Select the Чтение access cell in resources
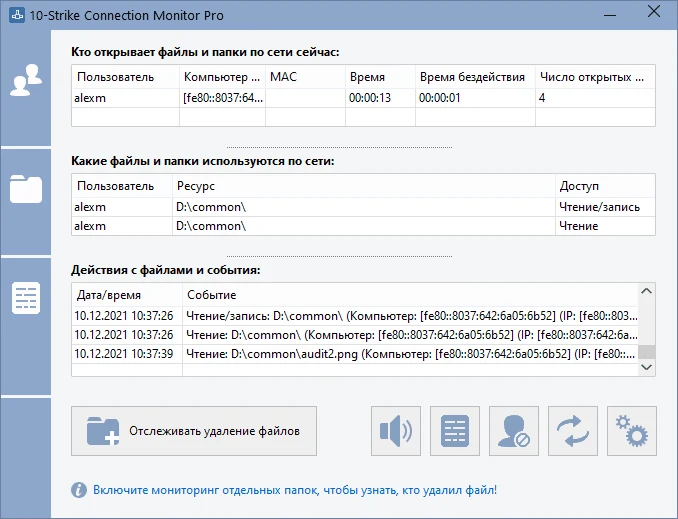The height and width of the screenshot is (519, 678). coord(605,226)
